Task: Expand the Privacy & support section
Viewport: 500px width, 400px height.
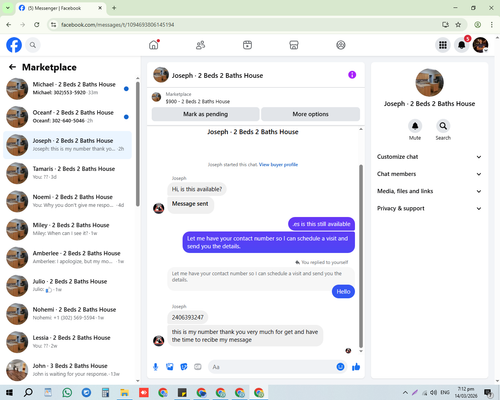Action: (429, 209)
